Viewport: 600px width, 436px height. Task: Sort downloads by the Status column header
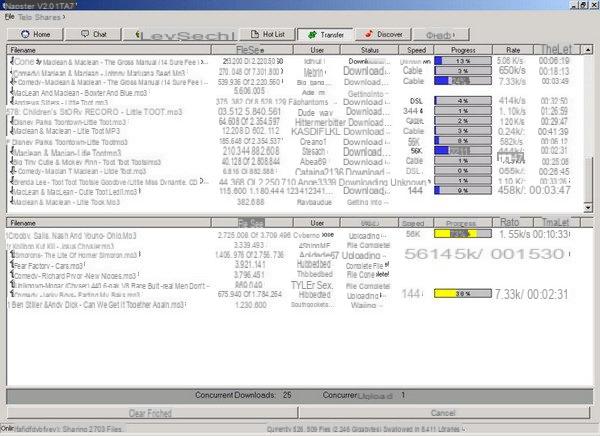point(369,50)
